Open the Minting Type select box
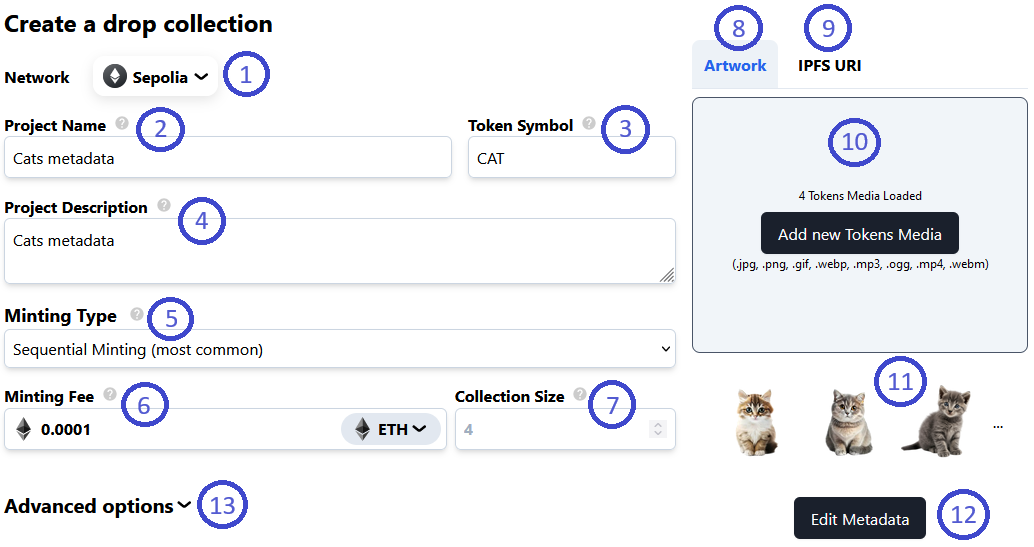 coord(339,349)
